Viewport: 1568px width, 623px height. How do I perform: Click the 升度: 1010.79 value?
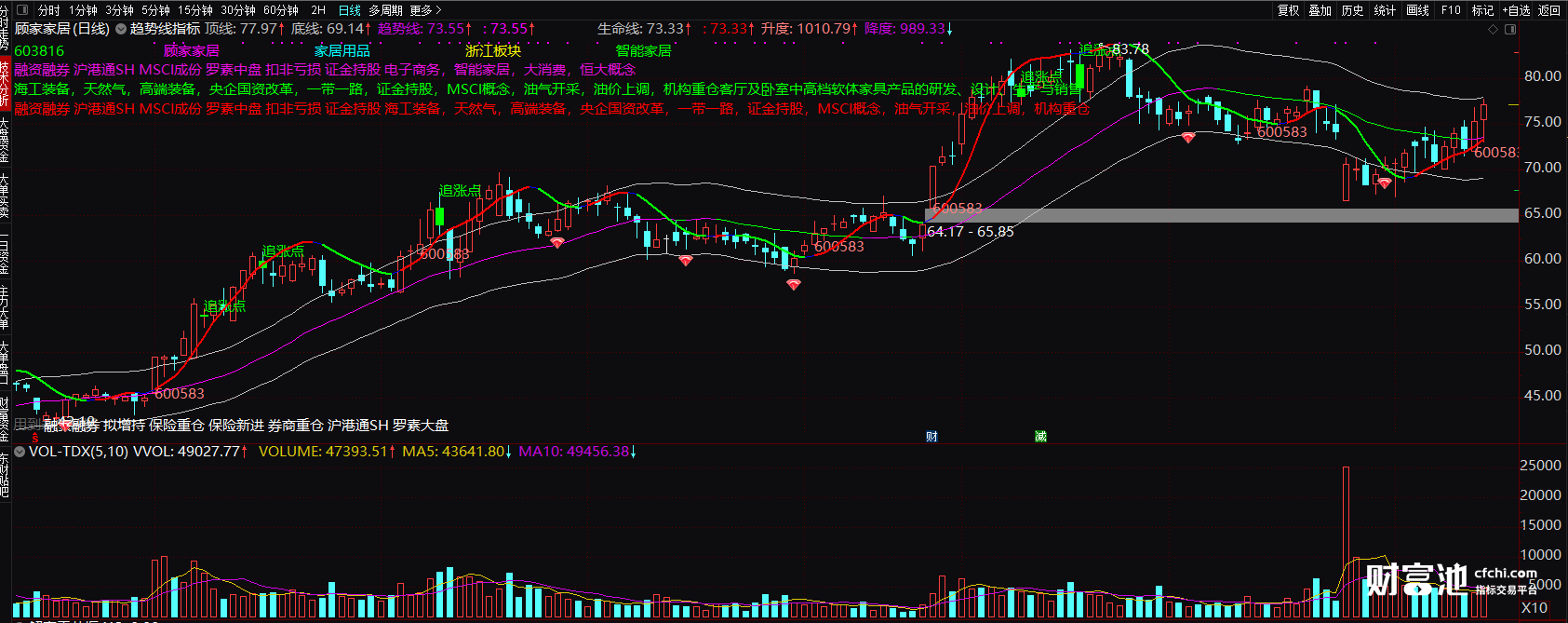(x=811, y=29)
